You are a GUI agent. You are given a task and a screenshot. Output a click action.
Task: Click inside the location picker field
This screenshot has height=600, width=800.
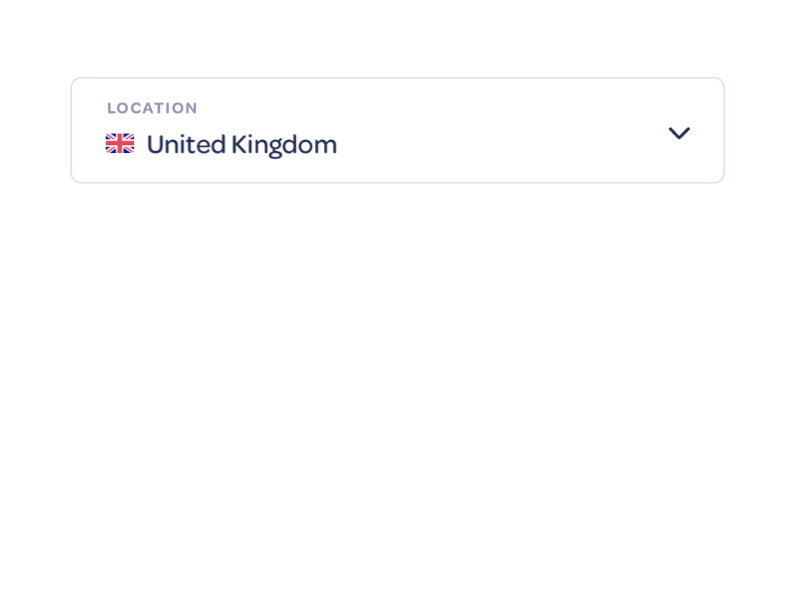397,130
